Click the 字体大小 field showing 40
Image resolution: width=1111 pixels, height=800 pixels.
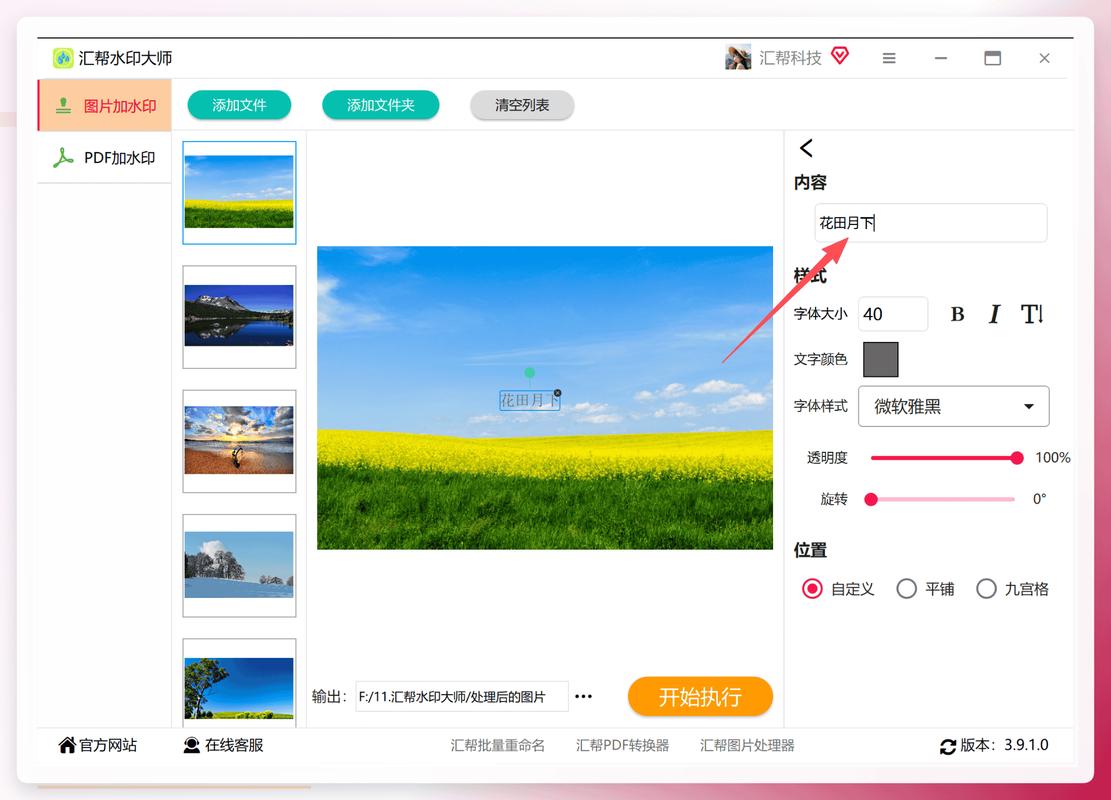[x=893, y=314]
